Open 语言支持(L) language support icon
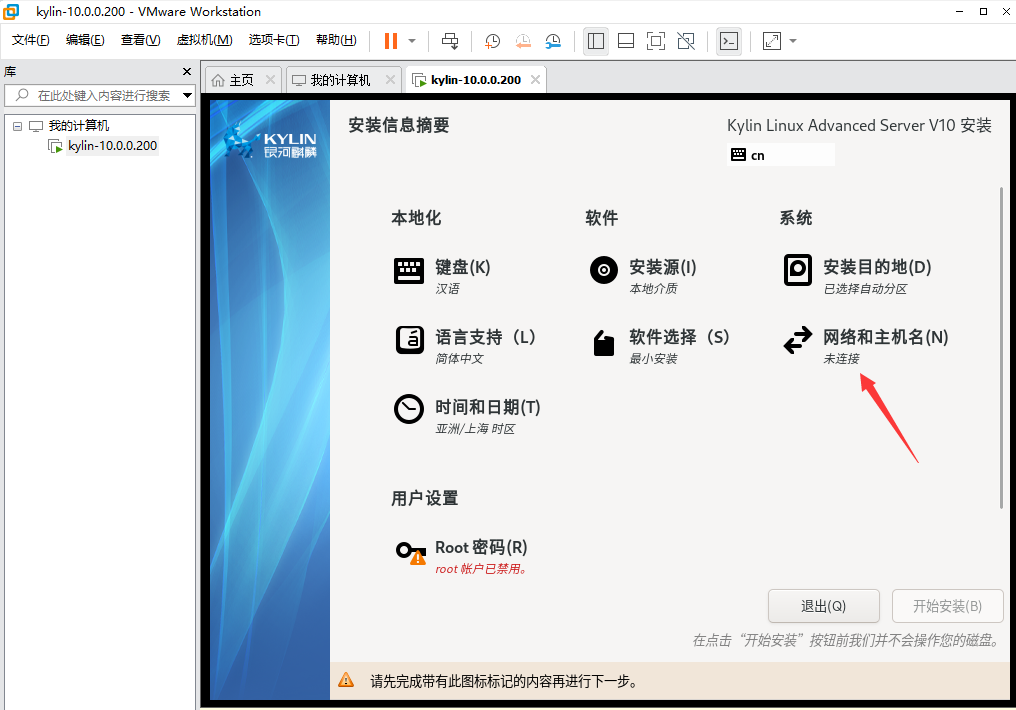Viewport: 1016px width, 710px height. pos(410,340)
